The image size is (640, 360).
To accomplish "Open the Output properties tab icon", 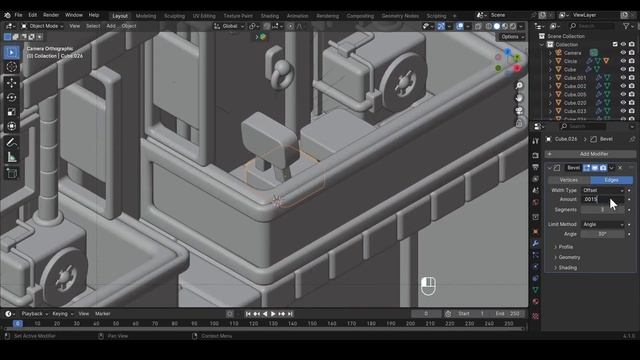I will click(536, 167).
